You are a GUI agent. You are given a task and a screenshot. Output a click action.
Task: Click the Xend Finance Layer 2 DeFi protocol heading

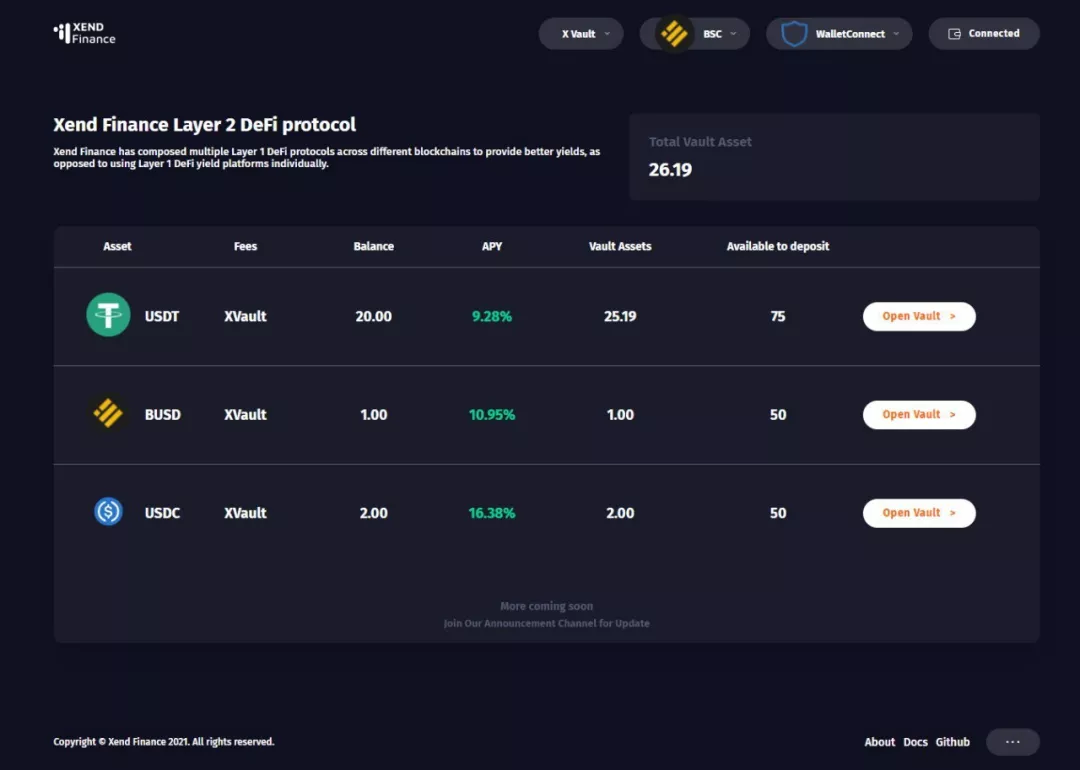point(205,125)
